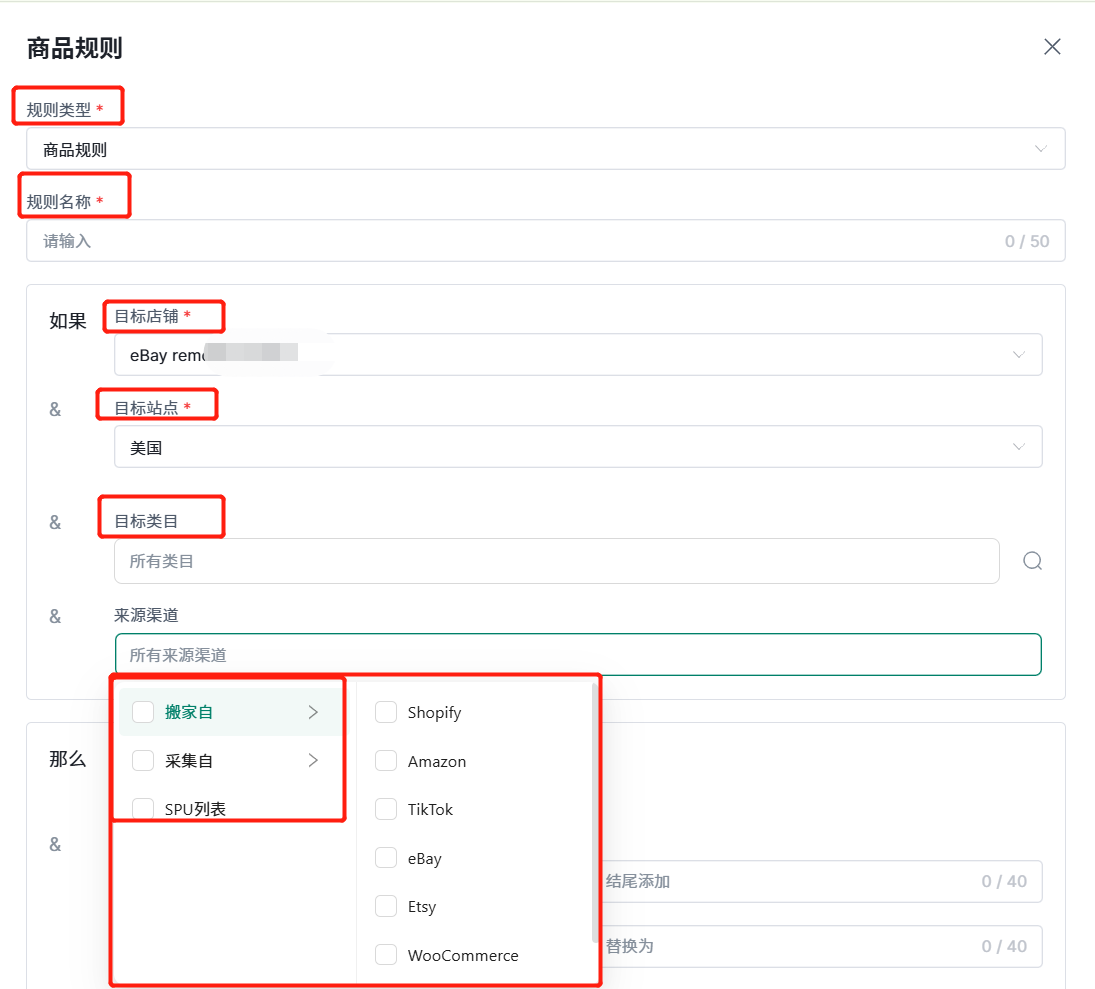Tick the TikTok checkbox

pos(386,809)
